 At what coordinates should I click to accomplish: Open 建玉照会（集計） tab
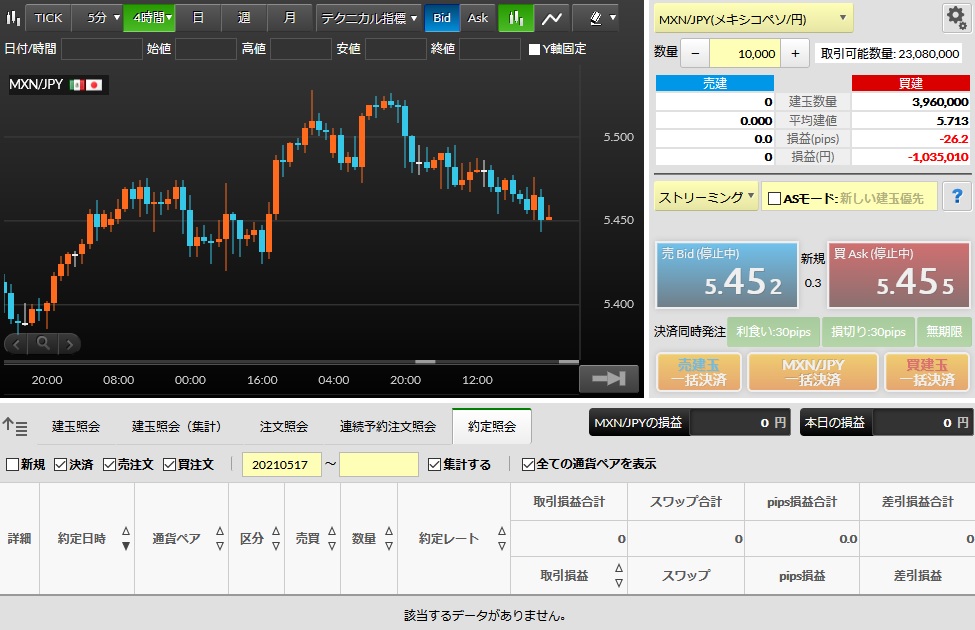(177, 427)
